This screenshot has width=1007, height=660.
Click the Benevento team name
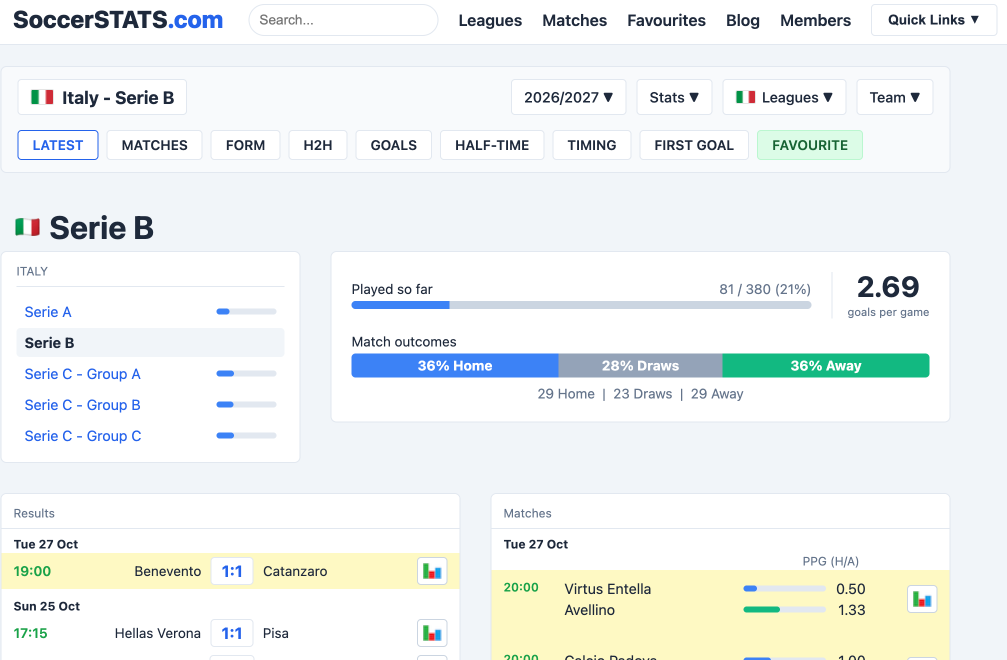(168, 571)
